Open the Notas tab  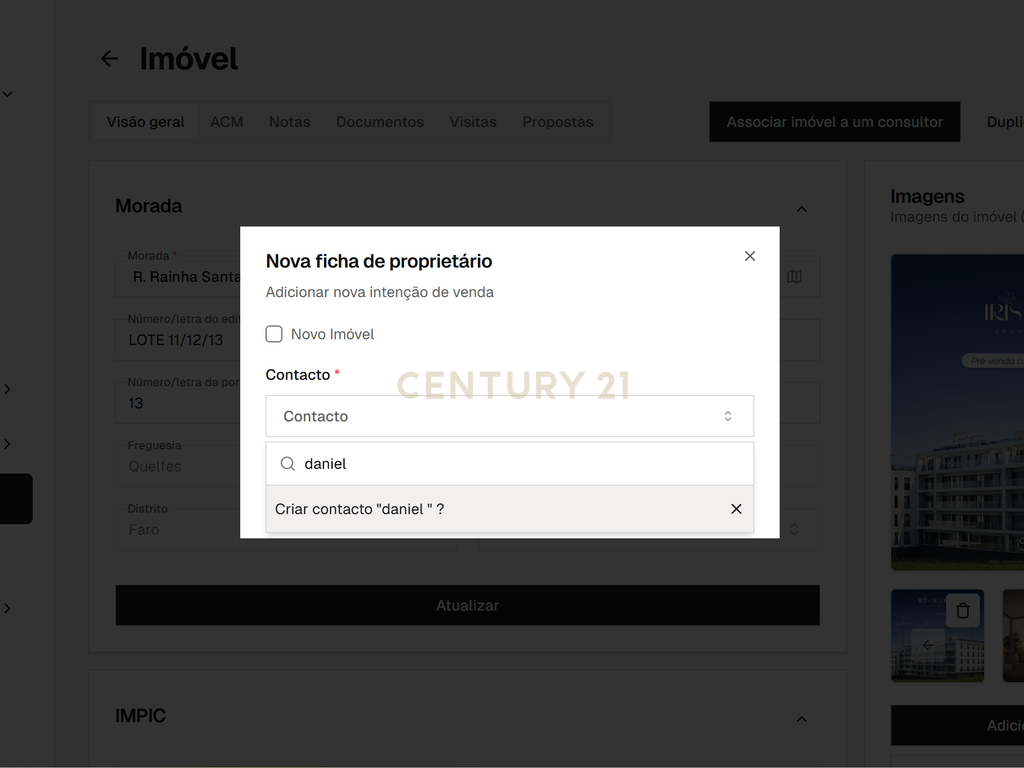pyautogui.click(x=289, y=122)
